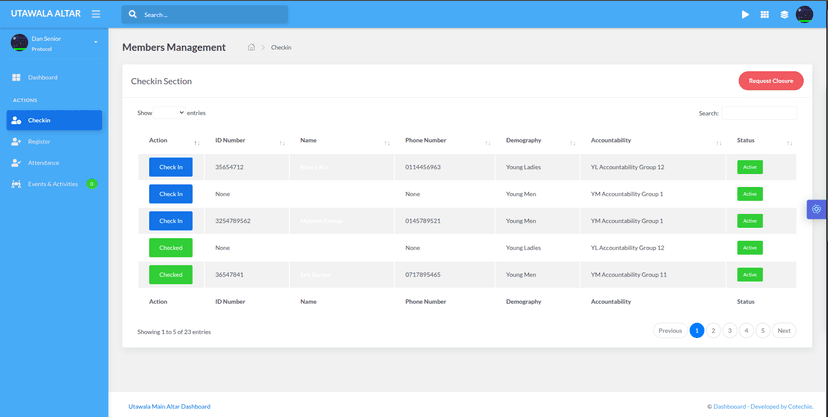Screen dimensions: 828x417
Task: Click the play icon in top bar
Action: click(x=745, y=15)
